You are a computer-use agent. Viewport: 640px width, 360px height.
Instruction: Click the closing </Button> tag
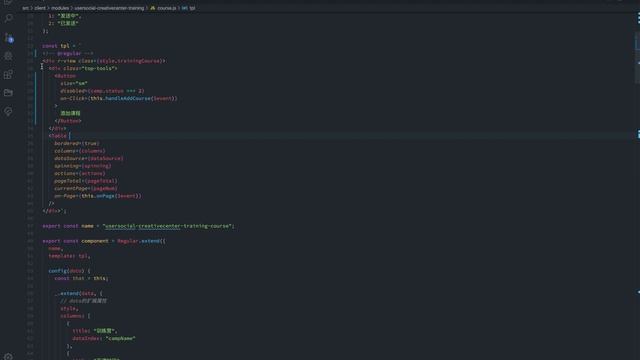click(x=68, y=121)
